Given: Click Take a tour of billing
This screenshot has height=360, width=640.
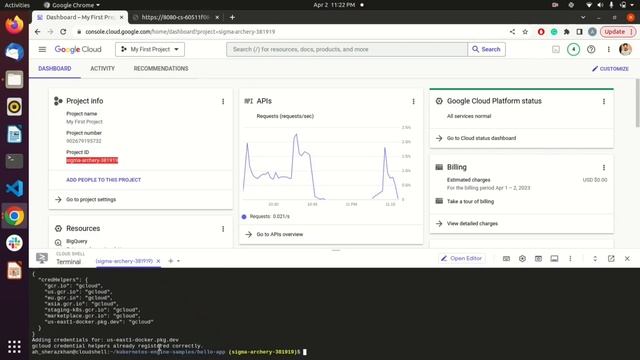Looking at the screenshot, I should click(470, 201).
